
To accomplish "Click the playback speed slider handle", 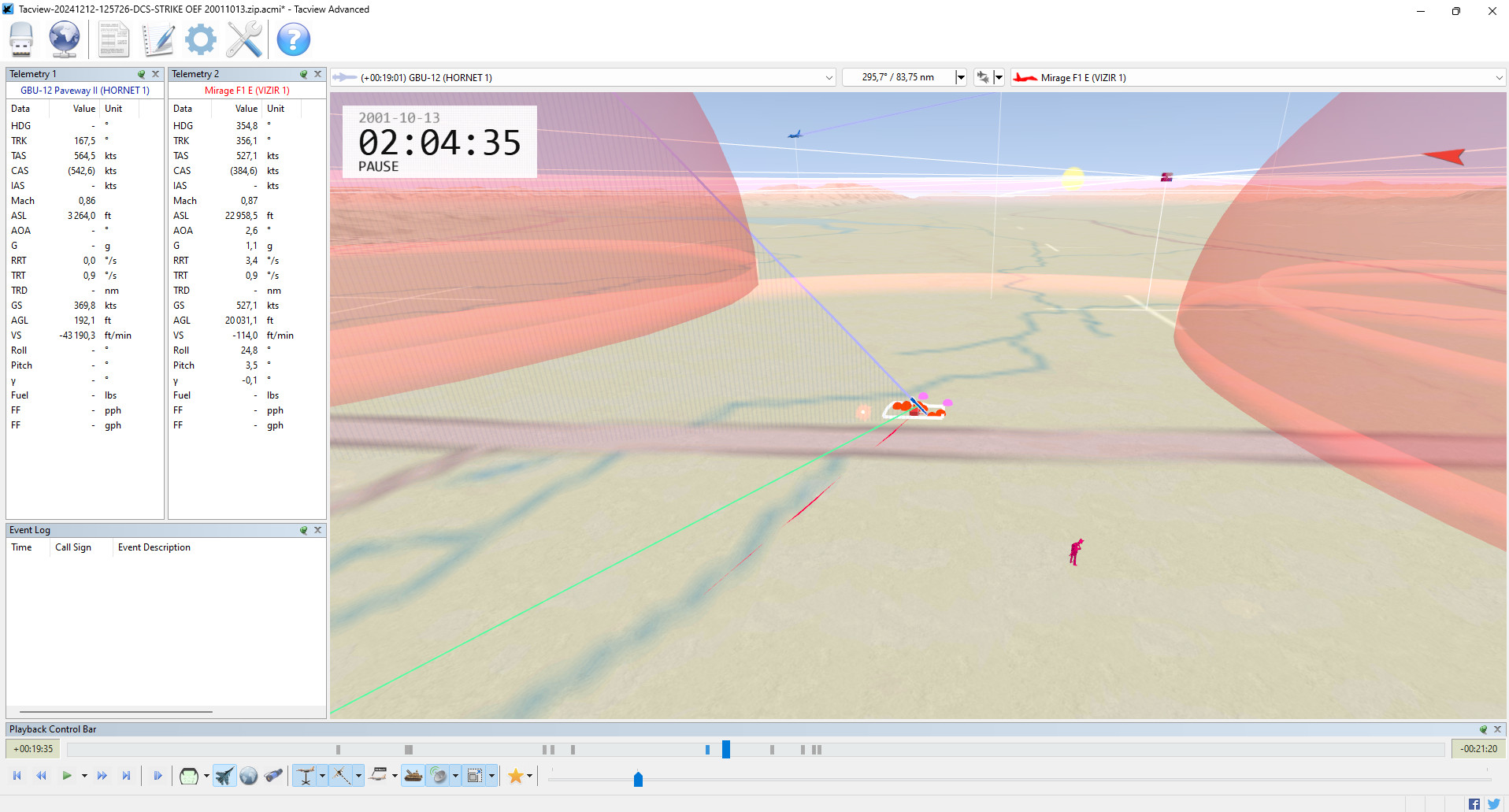I will [x=638, y=779].
